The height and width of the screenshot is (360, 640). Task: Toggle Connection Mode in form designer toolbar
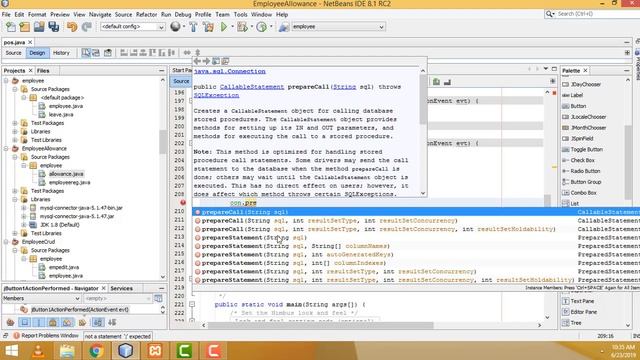point(96,53)
